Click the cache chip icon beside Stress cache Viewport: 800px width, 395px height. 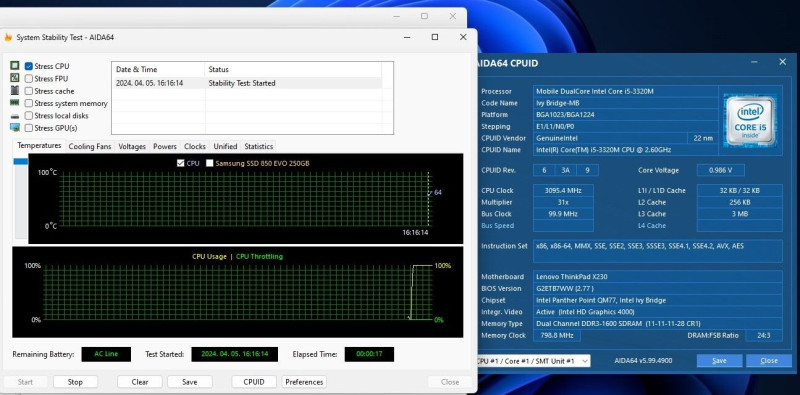pos(15,91)
